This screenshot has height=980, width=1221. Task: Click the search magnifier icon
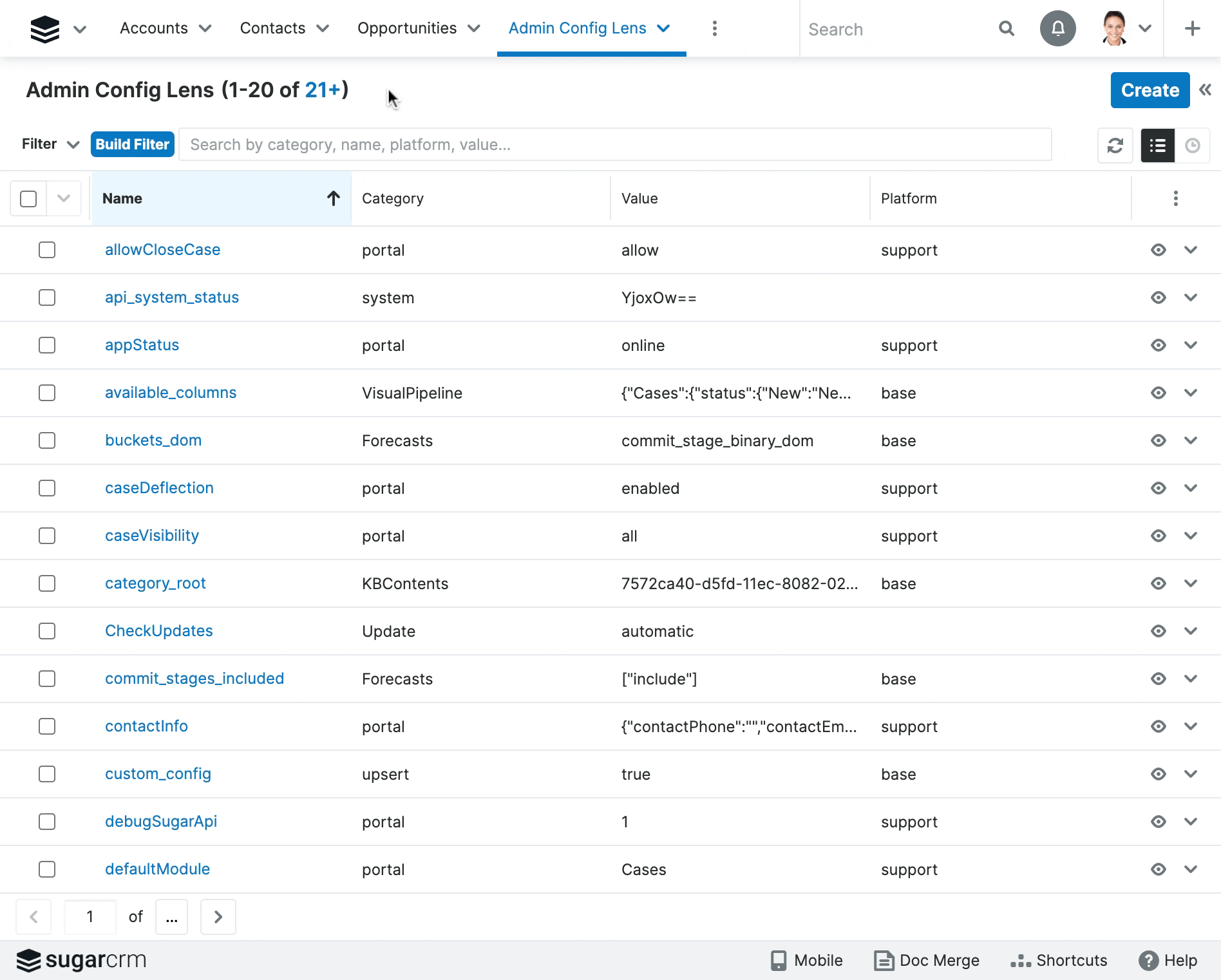[1006, 29]
